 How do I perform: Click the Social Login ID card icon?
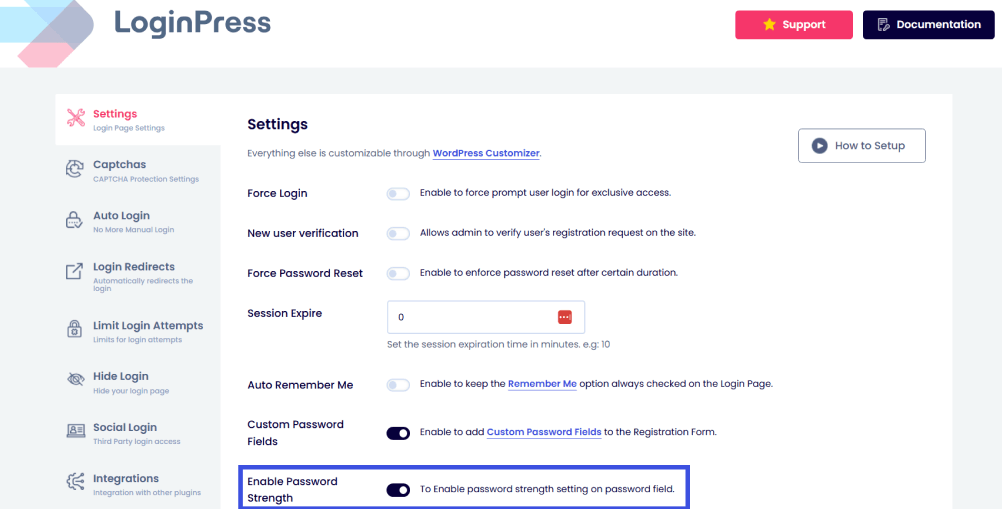click(x=76, y=432)
